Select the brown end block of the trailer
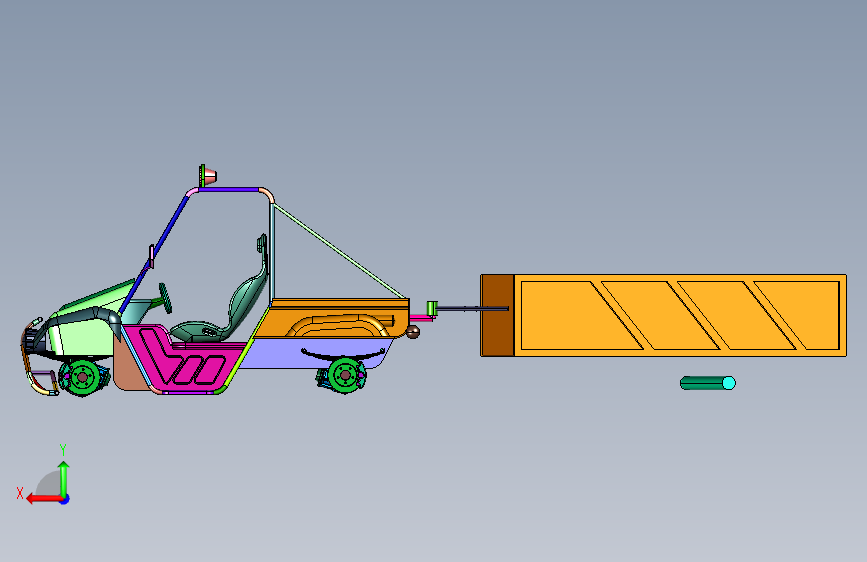The width and height of the screenshot is (867, 562). coord(497,315)
